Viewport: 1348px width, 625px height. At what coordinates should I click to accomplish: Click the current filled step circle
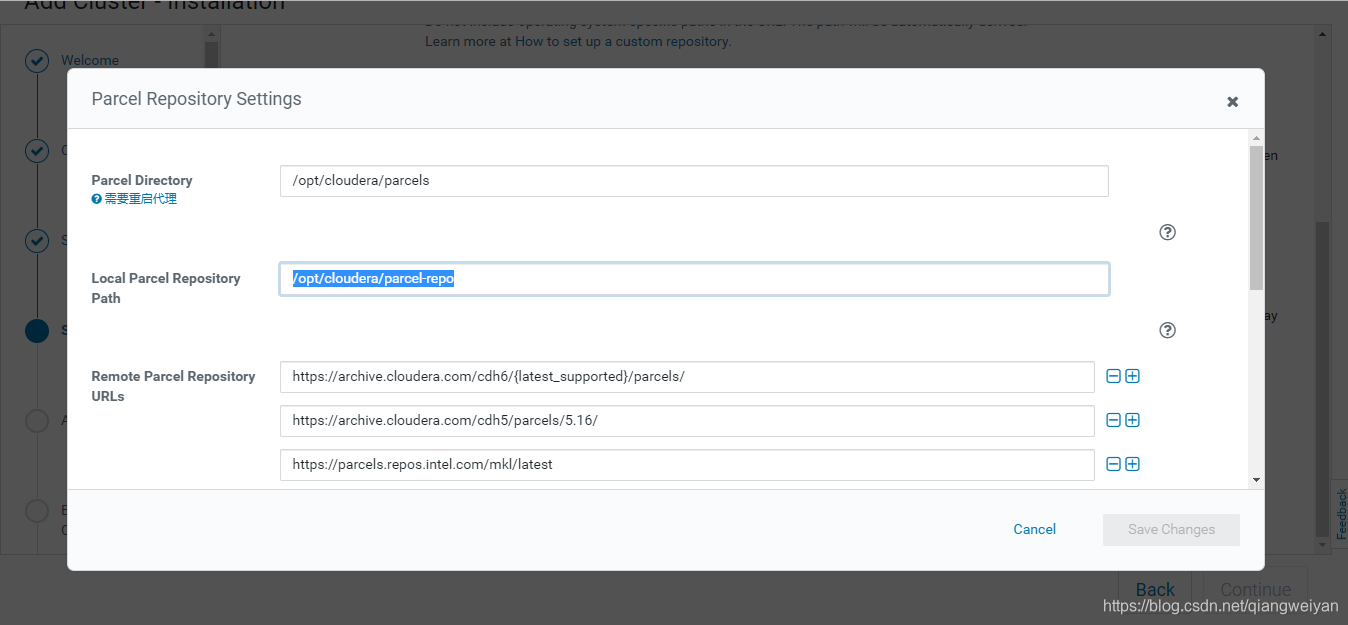pyautogui.click(x=37, y=331)
